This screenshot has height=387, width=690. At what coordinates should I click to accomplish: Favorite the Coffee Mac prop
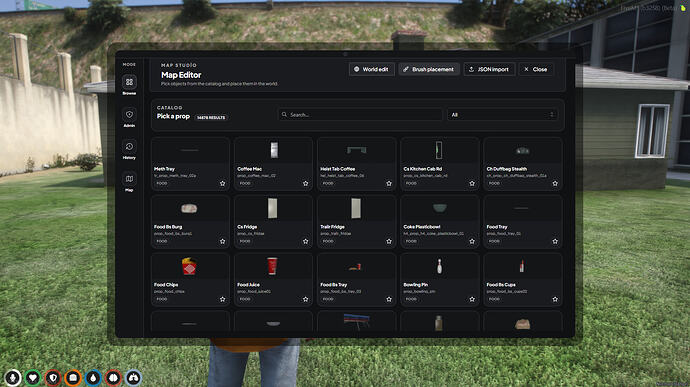305,183
